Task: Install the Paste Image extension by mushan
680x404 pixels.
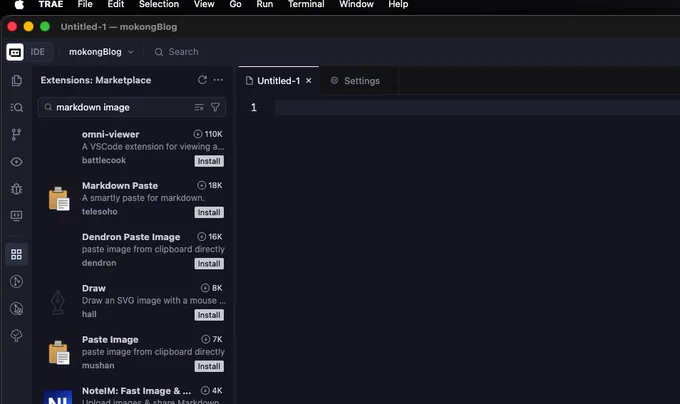Action: click(209, 366)
